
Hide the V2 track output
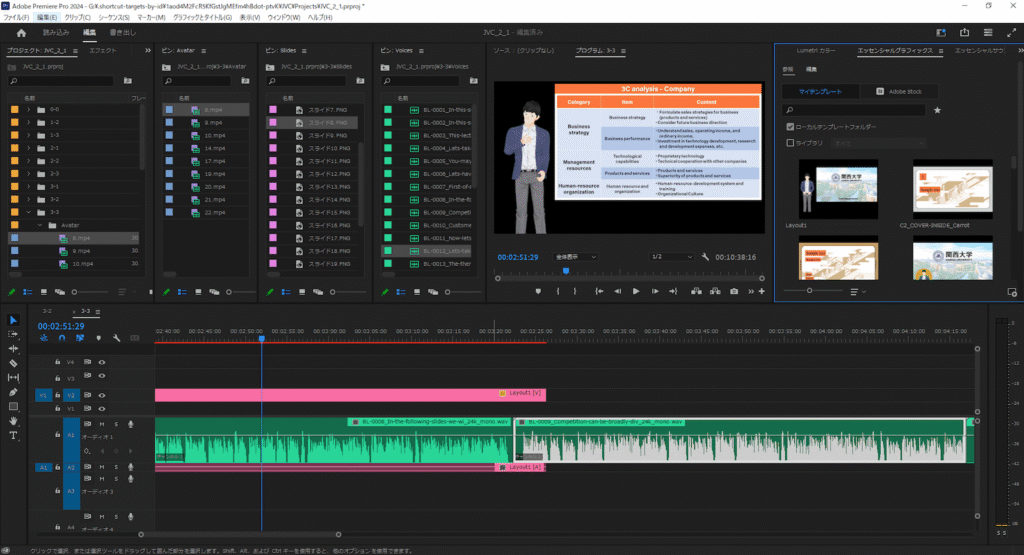point(102,395)
